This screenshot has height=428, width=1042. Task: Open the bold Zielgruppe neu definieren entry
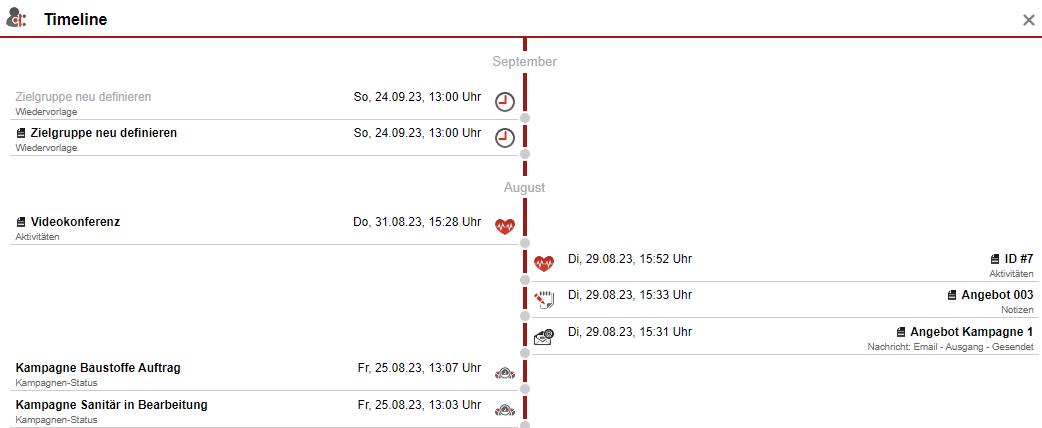coord(103,133)
